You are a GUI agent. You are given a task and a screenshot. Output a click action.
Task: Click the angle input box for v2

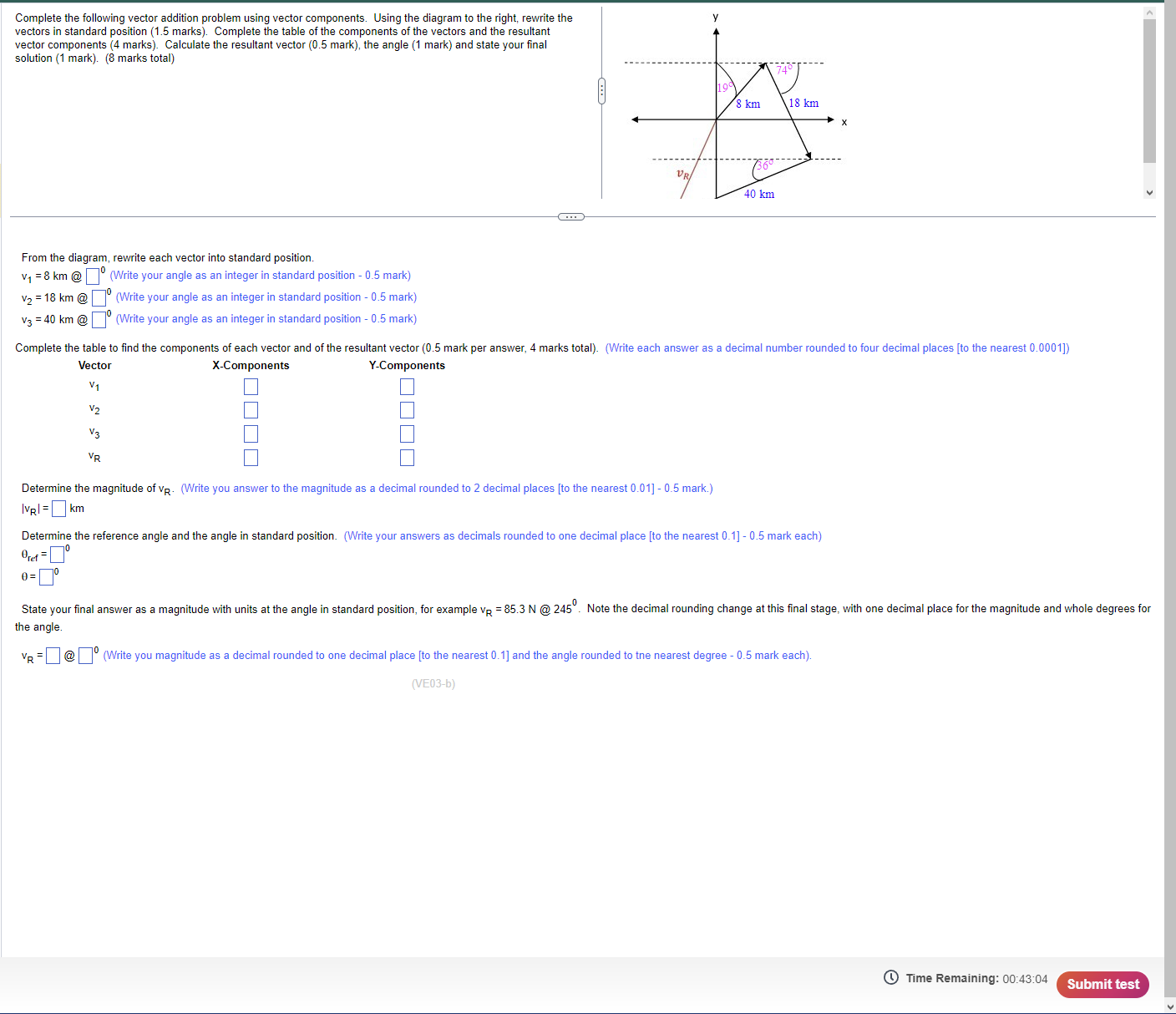99,297
